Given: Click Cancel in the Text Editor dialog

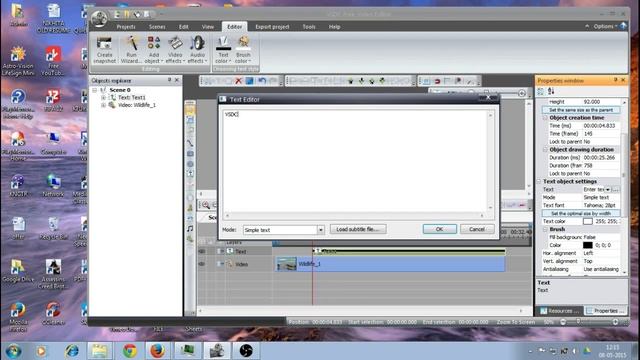Looking at the screenshot, I should (477, 229).
